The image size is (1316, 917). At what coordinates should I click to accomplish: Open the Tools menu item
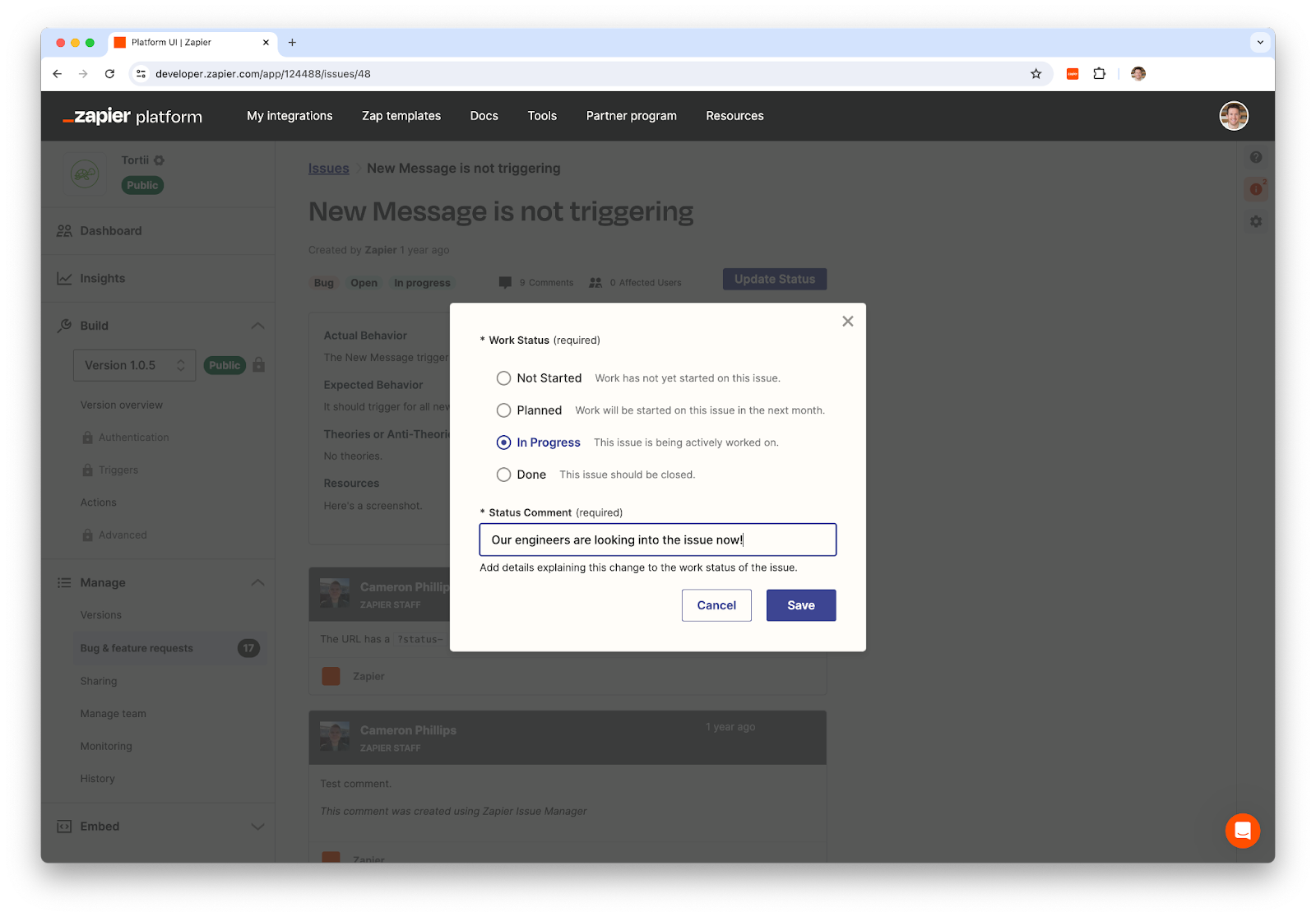pyautogui.click(x=542, y=116)
